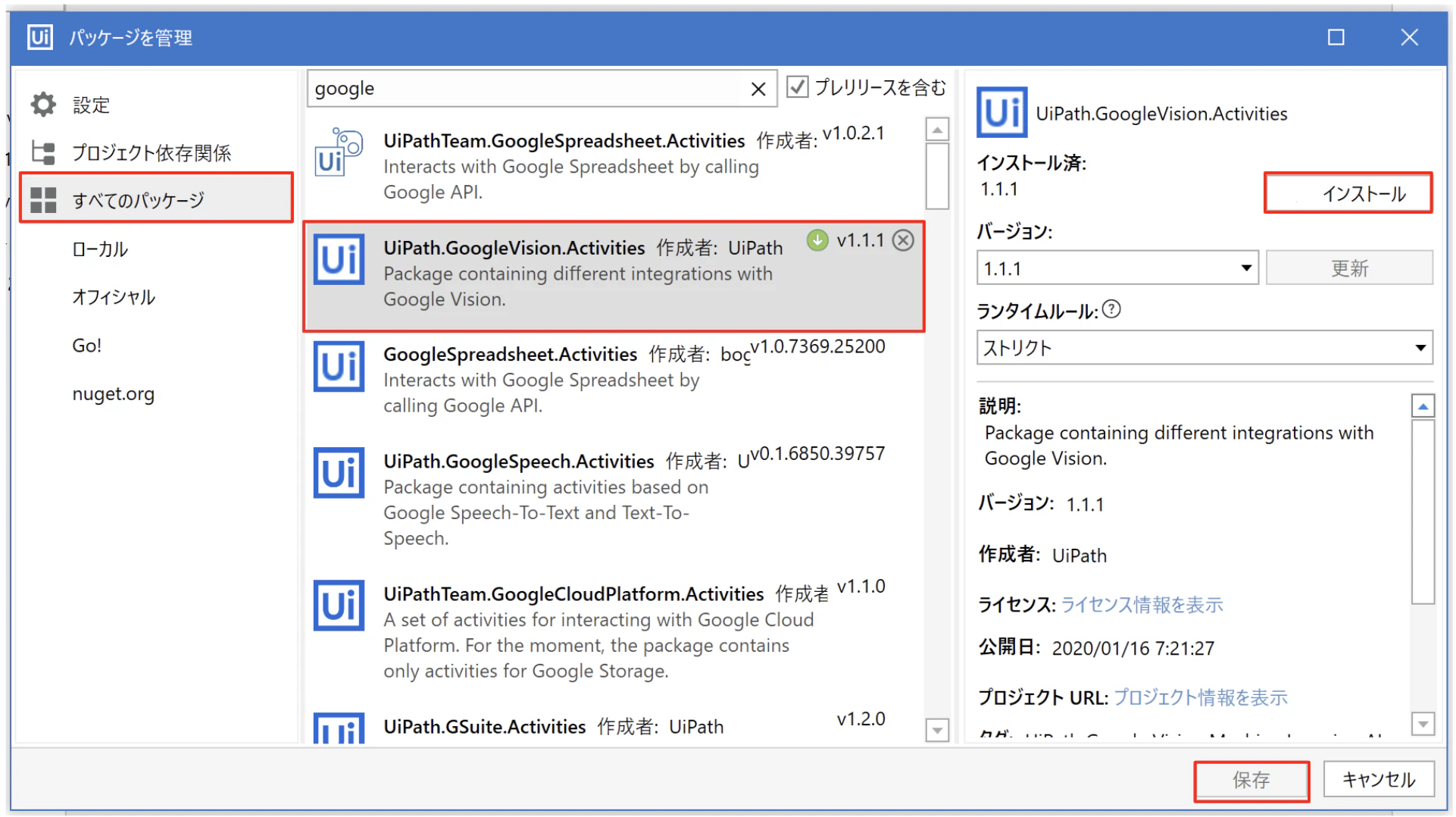The width and height of the screenshot is (1456, 817).
Task: Click the package list scrollbar down arrow
Action: coord(937,731)
